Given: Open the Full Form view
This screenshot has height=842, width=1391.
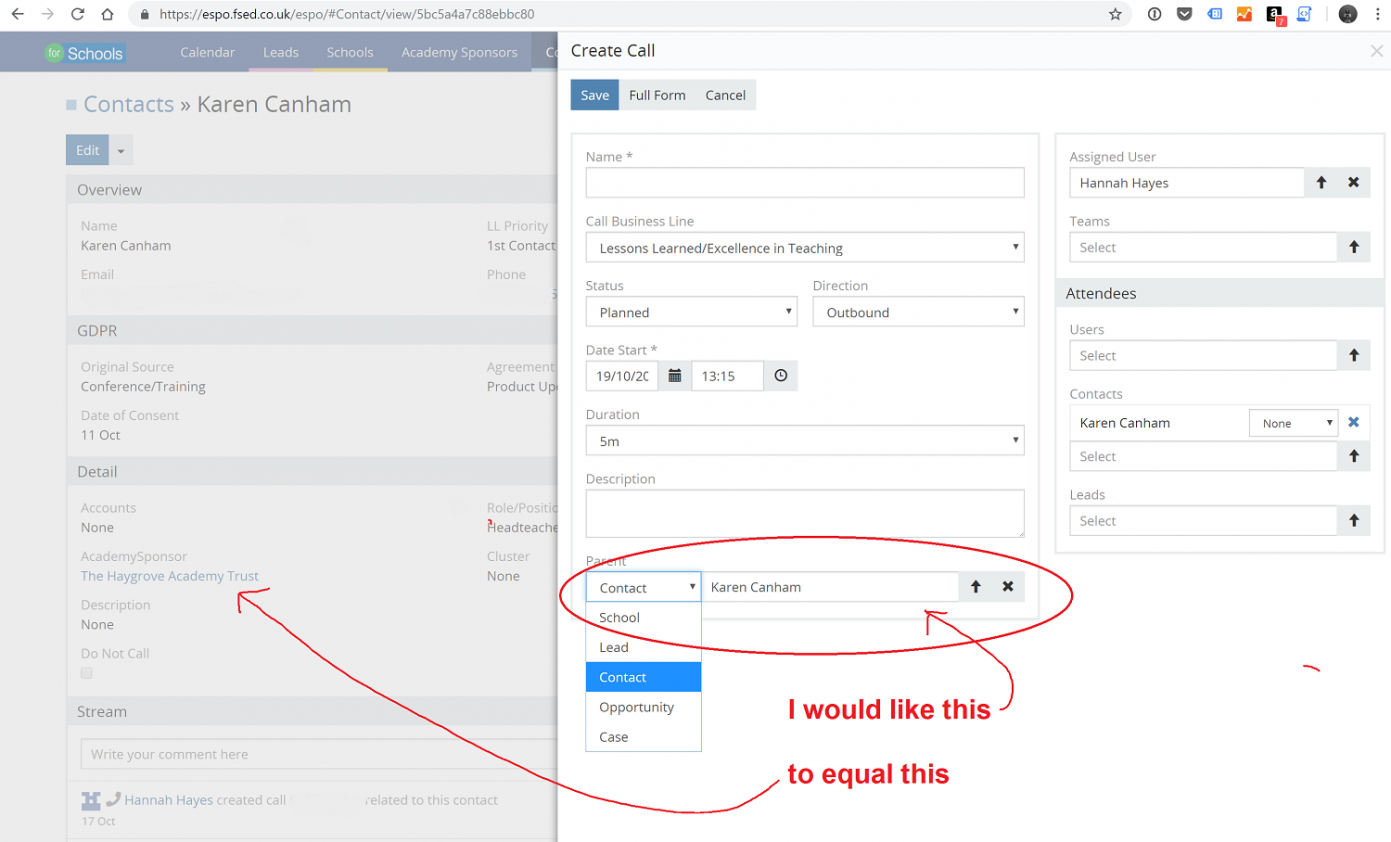Looking at the screenshot, I should [x=657, y=95].
